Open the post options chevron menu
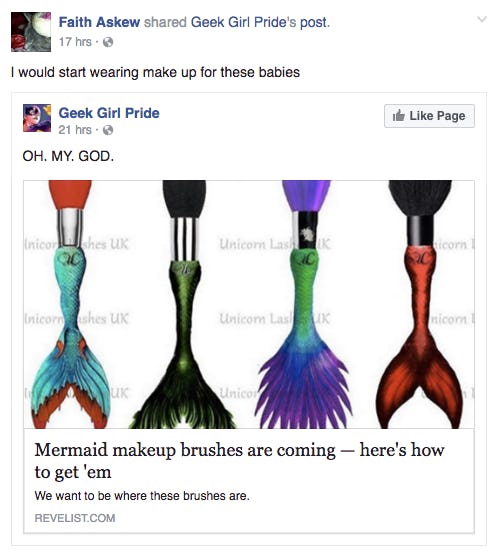This screenshot has width=497, height=557. [x=482, y=19]
